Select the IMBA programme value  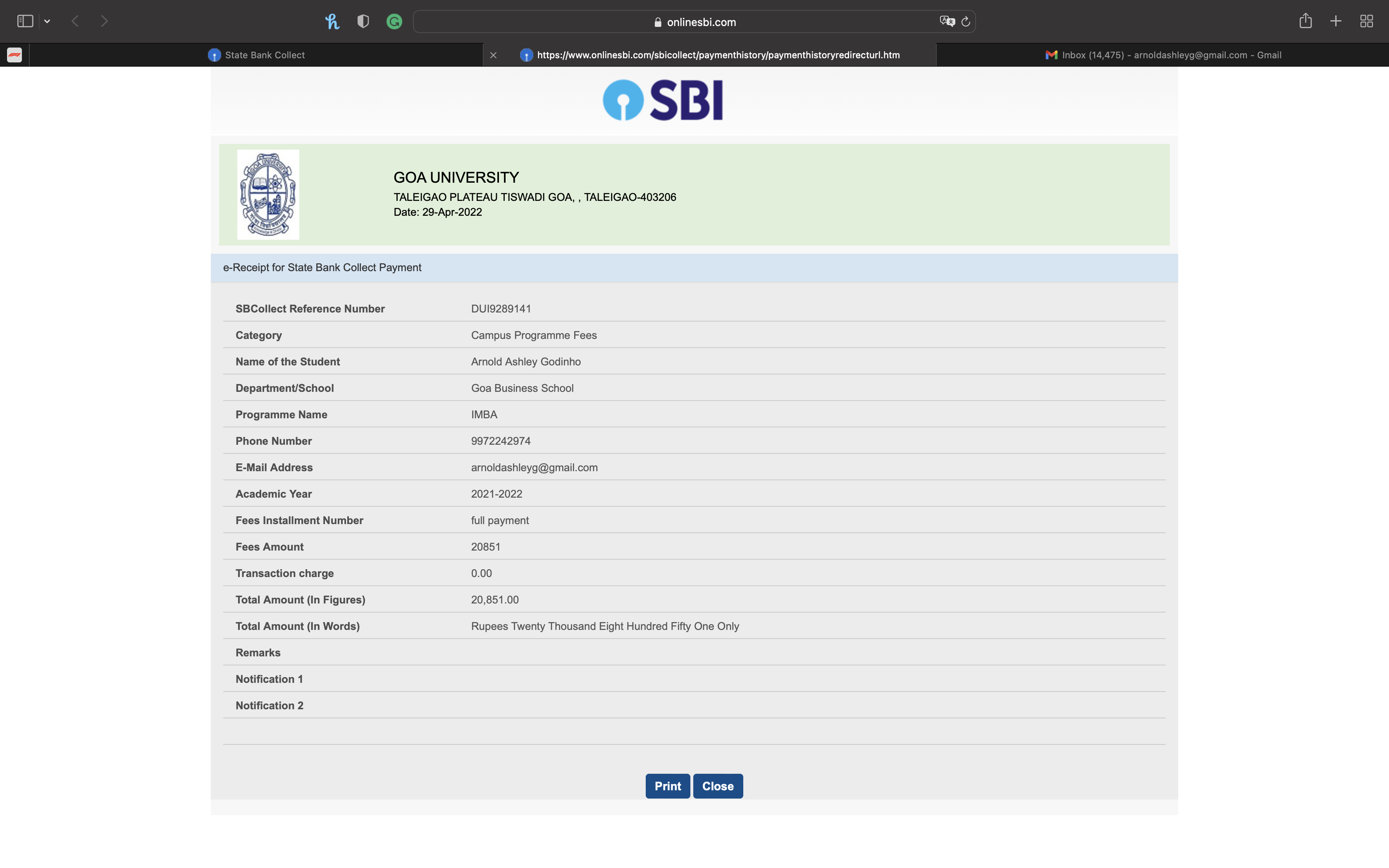(x=484, y=415)
